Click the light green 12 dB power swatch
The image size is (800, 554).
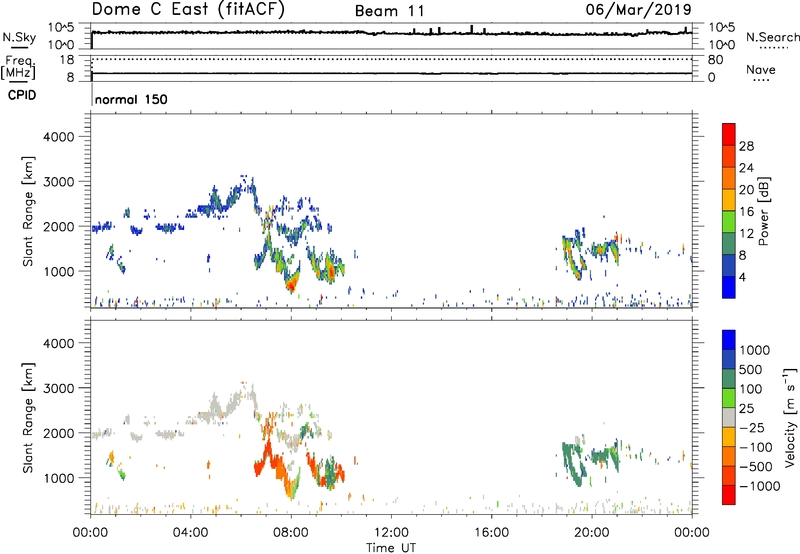(729, 221)
